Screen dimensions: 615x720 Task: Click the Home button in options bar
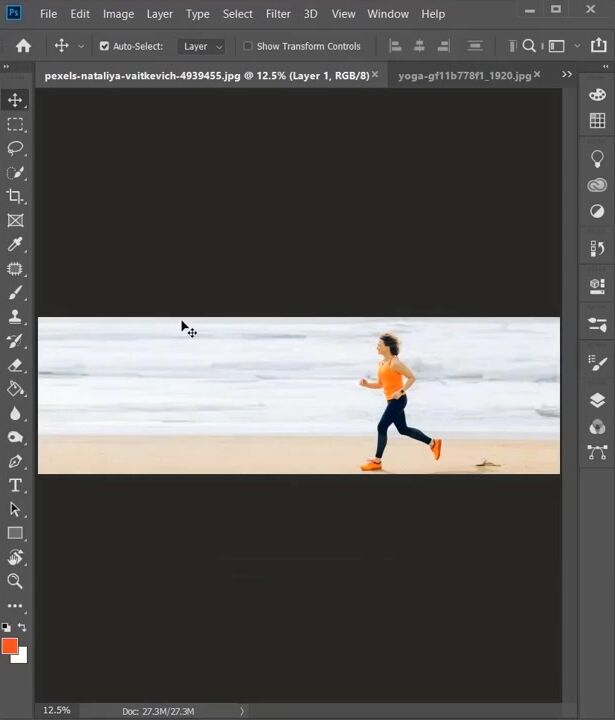(23, 46)
